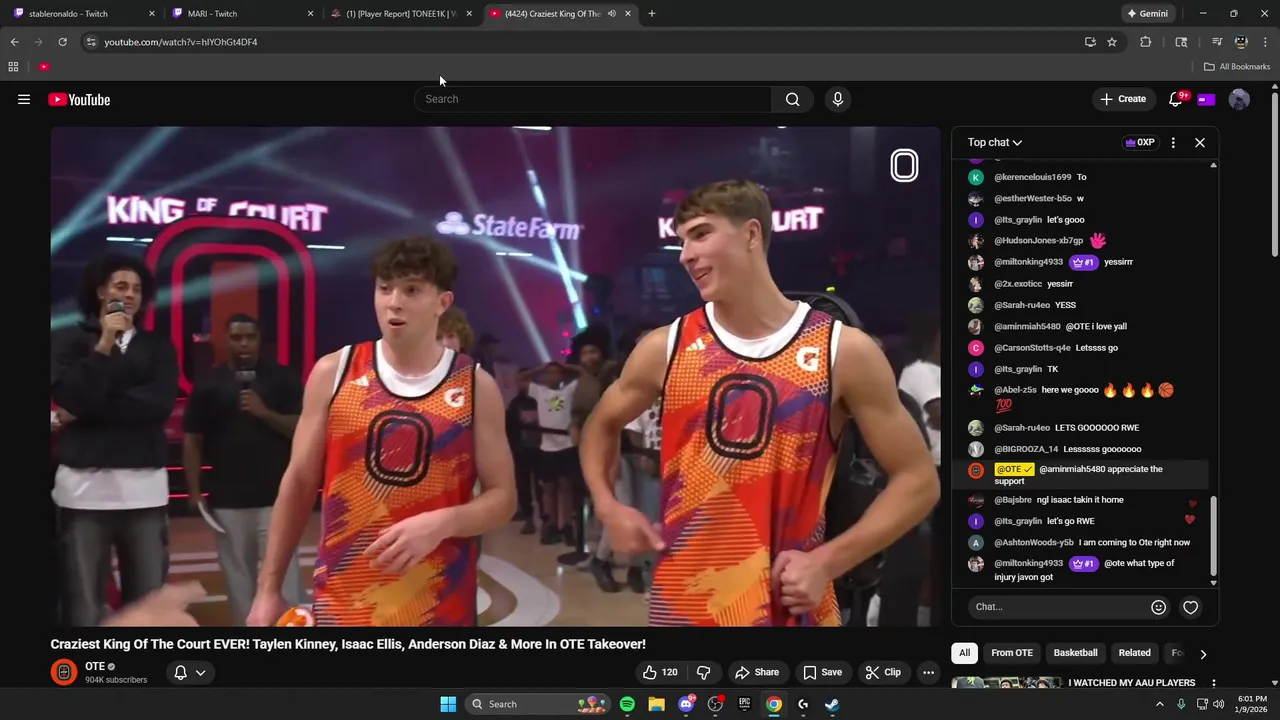
Task: Close the Top chat panel
Action: (x=1200, y=143)
